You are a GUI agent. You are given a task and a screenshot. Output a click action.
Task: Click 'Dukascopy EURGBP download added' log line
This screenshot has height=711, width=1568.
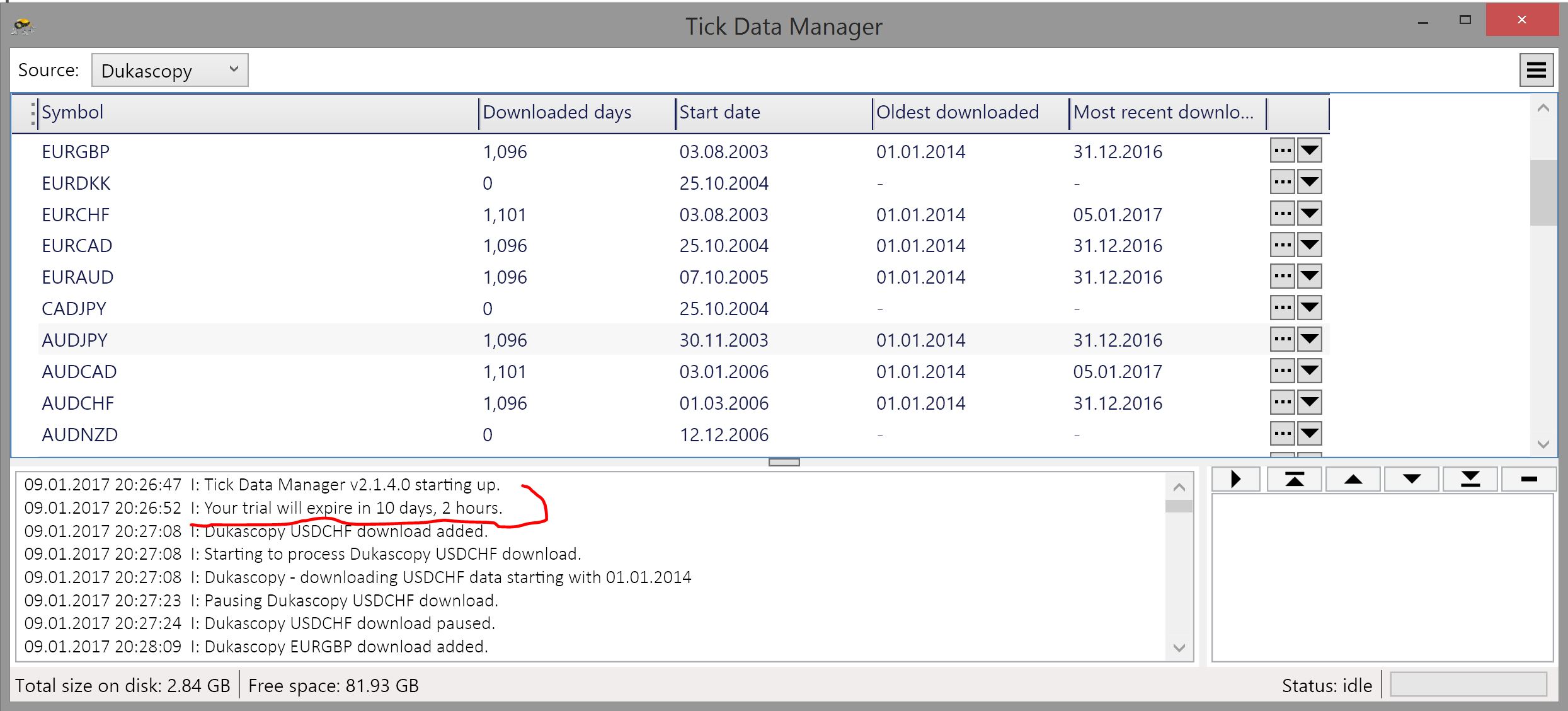click(x=256, y=647)
